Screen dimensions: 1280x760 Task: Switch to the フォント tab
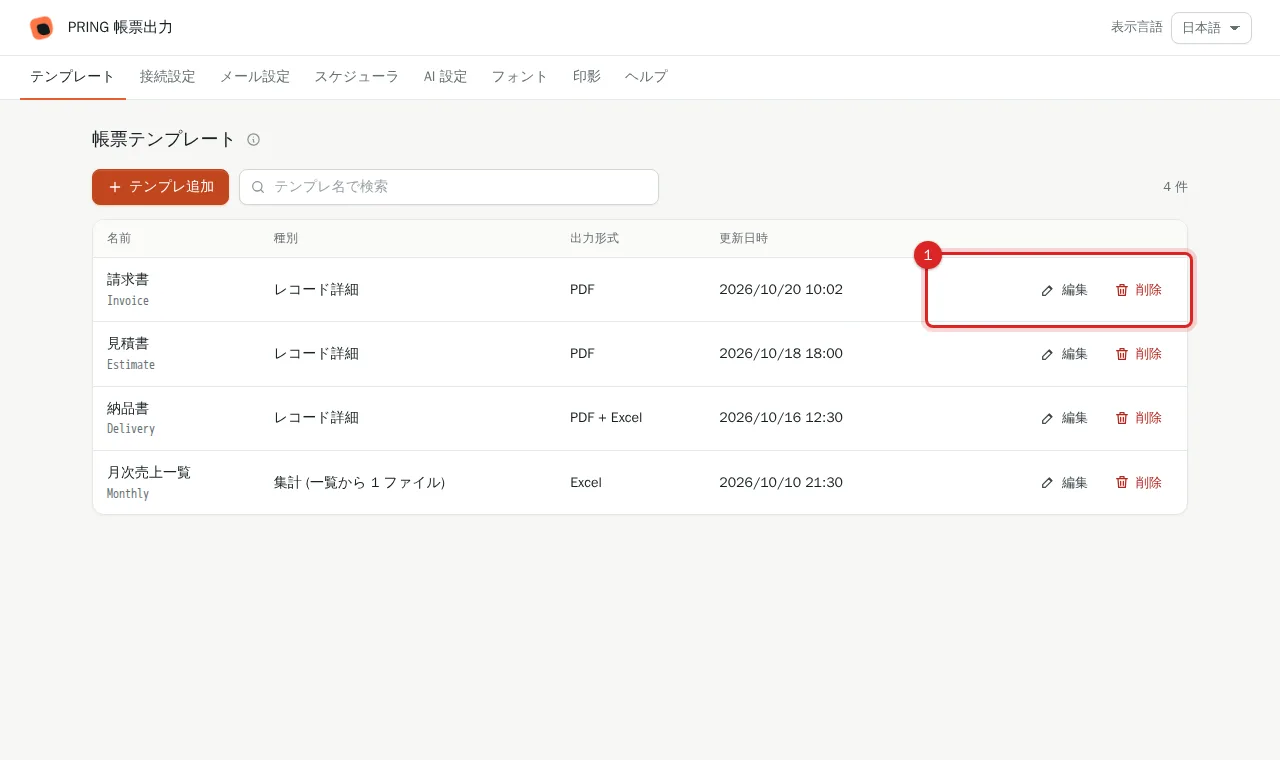[x=520, y=77]
